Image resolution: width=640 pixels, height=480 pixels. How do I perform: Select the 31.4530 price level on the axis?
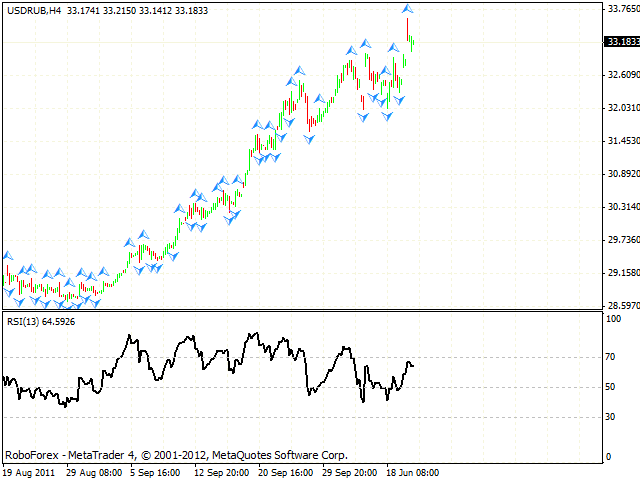tap(622, 141)
